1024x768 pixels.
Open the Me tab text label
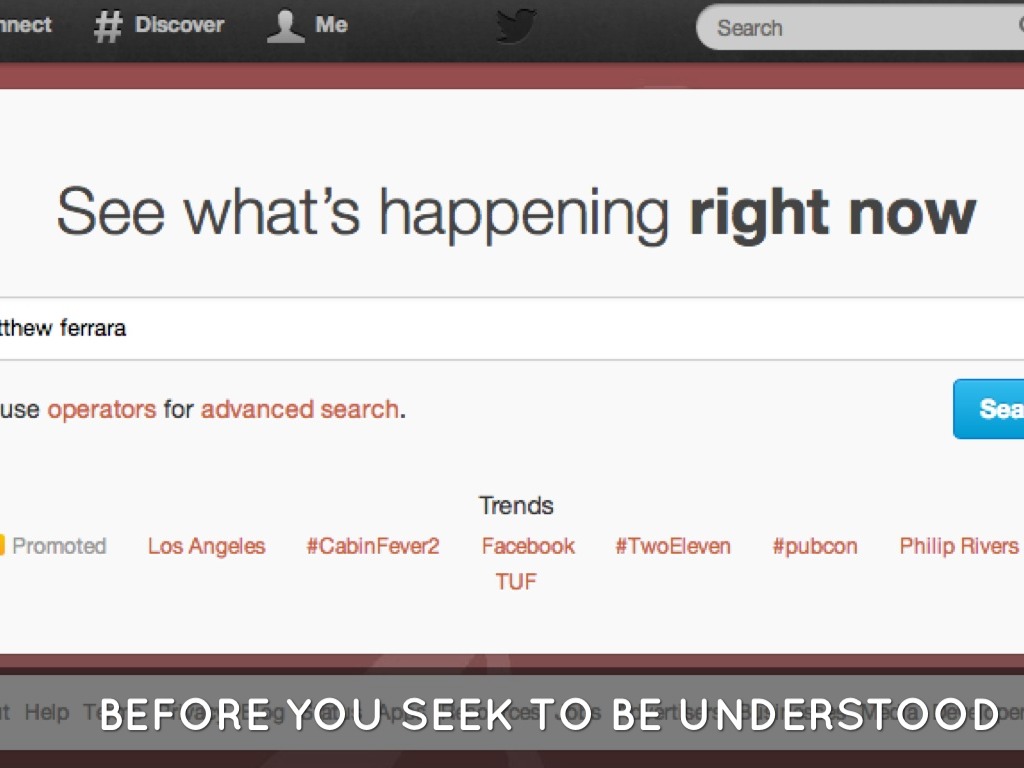coord(332,25)
